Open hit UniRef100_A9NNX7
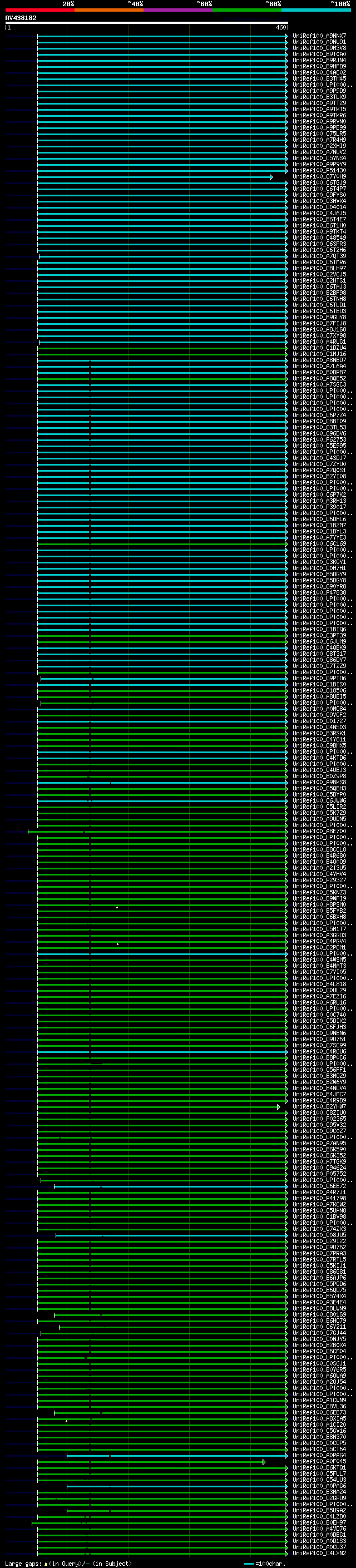 point(319,36)
